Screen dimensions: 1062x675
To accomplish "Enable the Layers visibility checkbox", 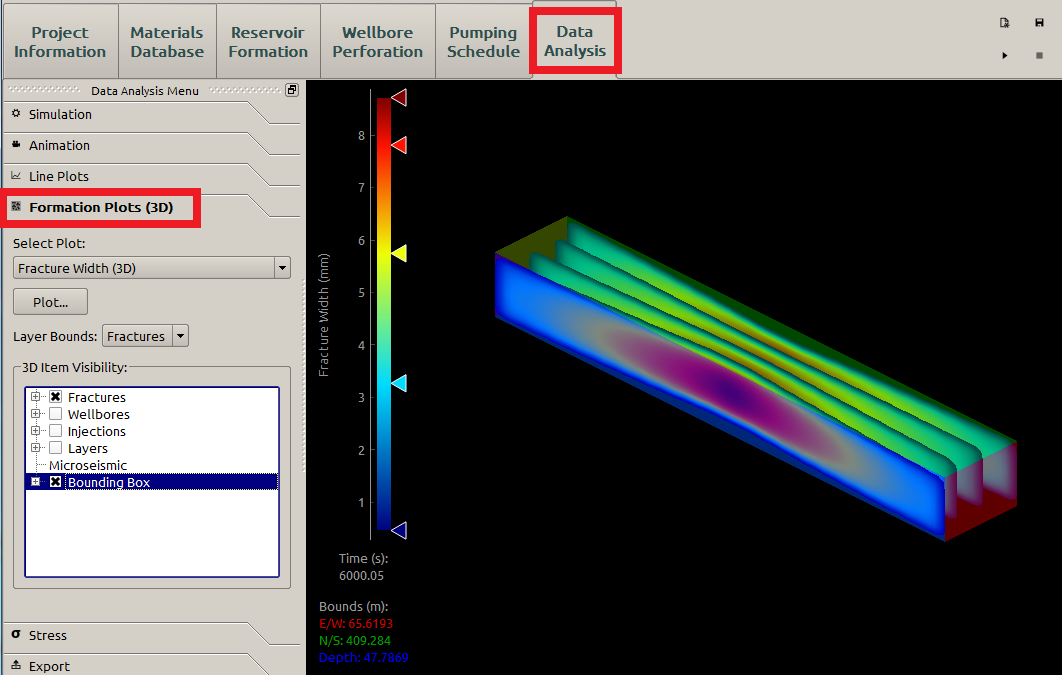I will pos(56,448).
